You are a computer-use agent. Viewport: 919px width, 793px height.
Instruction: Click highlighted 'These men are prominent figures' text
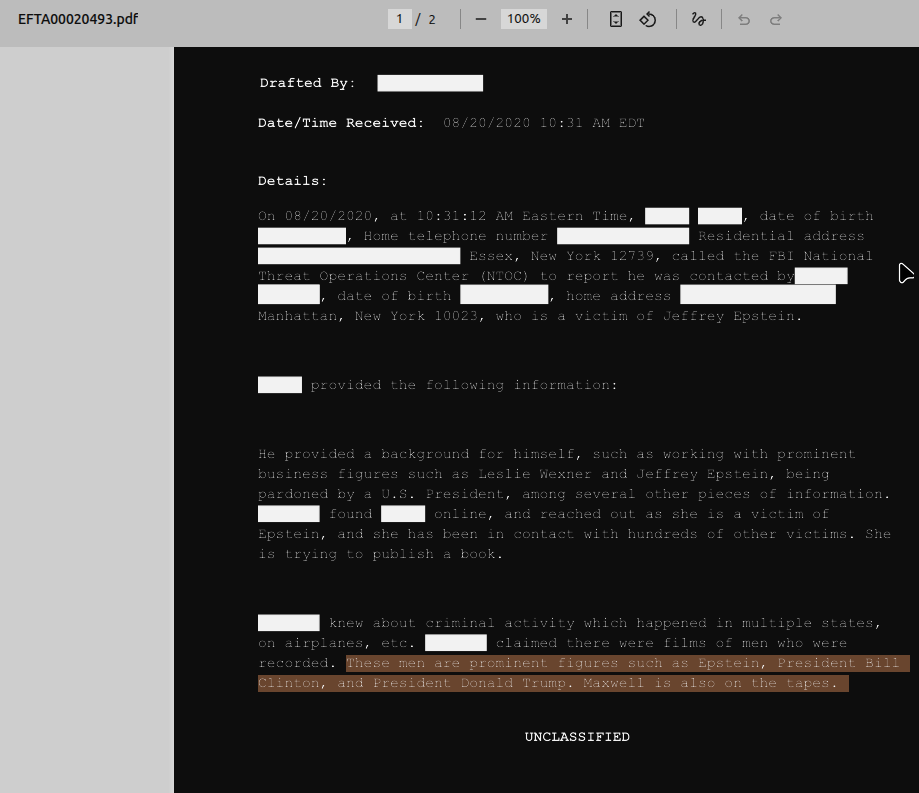pyautogui.click(x=482, y=663)
